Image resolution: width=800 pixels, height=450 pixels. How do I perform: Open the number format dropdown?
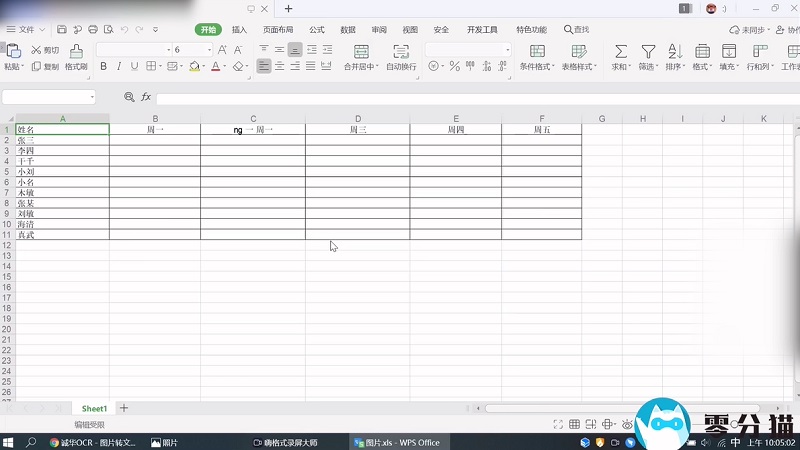(507, 50)
